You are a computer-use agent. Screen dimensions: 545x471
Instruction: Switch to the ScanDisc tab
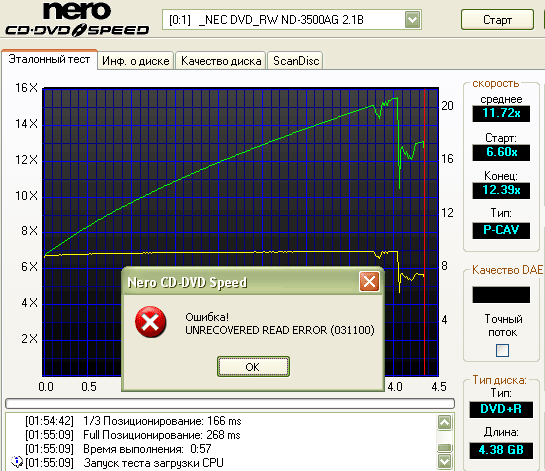coord(296,61)
